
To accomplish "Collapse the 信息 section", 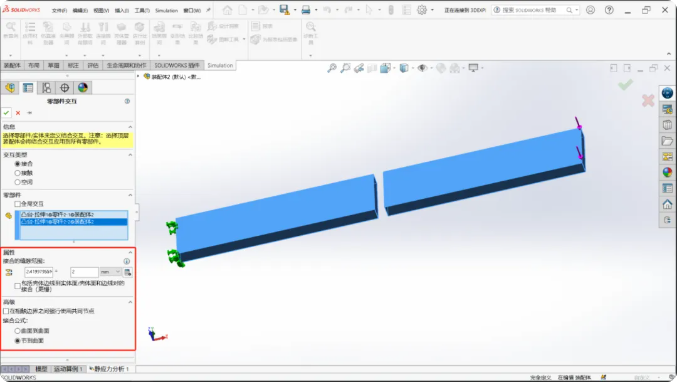I will coord(130,127).
